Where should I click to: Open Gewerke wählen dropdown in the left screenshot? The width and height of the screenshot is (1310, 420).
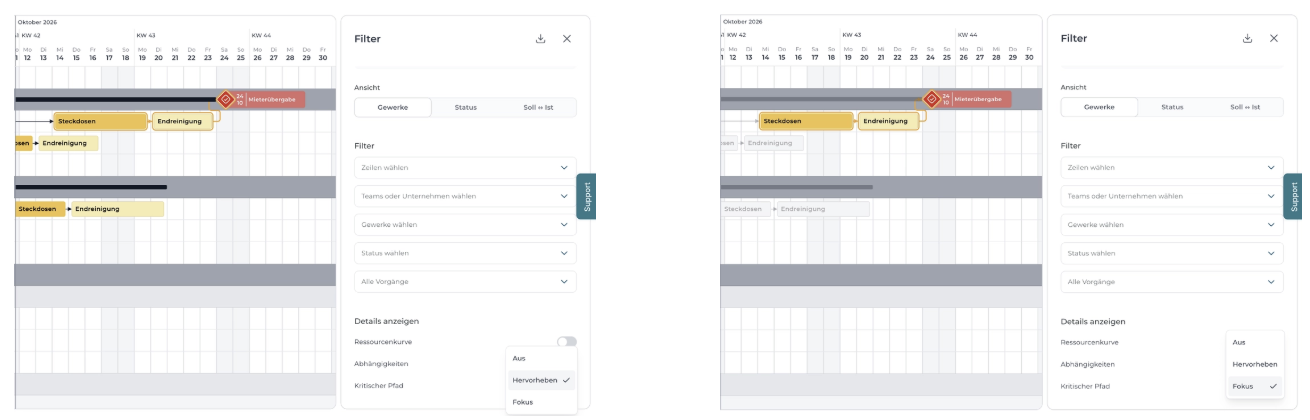point(465,225)
